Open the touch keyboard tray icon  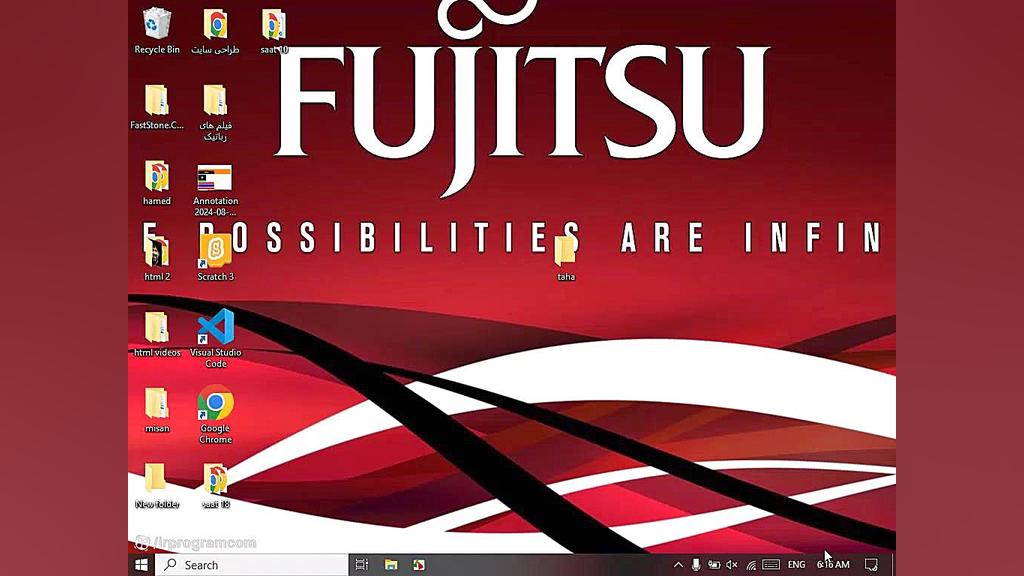pyautogui.click(x=771, y=565)
